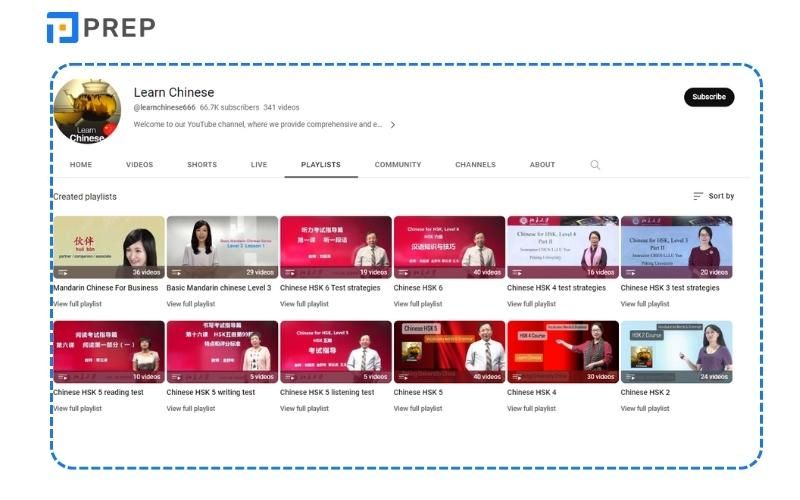The image size is (800, 500).
Task: Click the Chinese HSK 5 title link
Action: (418, 392)
